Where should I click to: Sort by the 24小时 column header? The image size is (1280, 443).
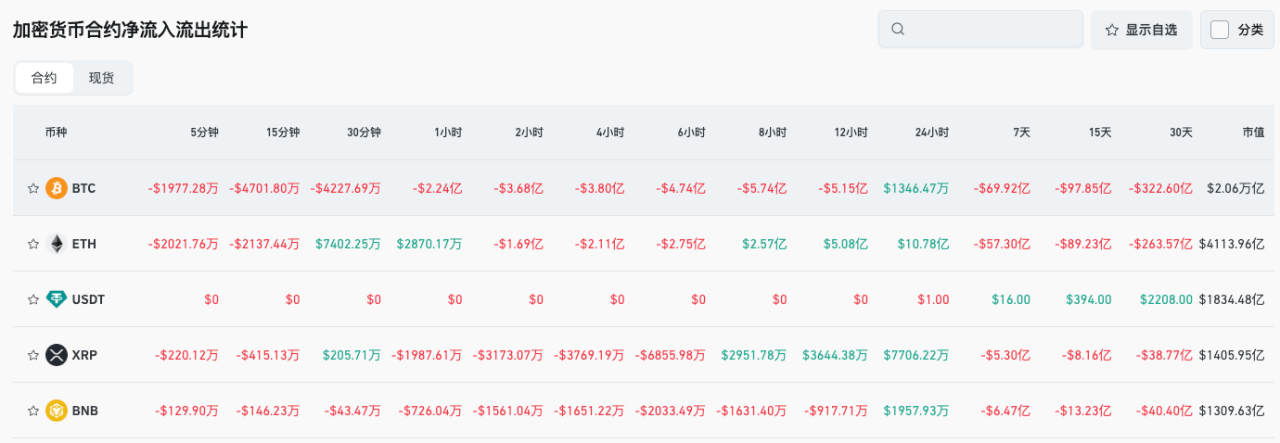(x=931, y=132)
